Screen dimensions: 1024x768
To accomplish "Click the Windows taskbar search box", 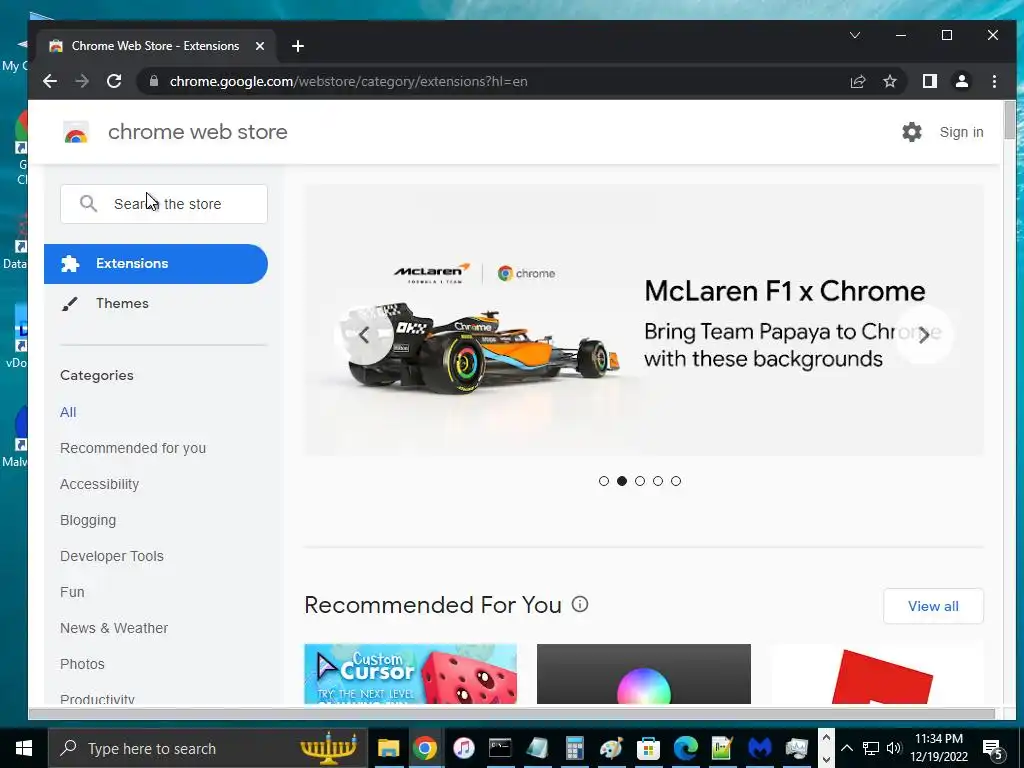I will (x=208, y=748).
